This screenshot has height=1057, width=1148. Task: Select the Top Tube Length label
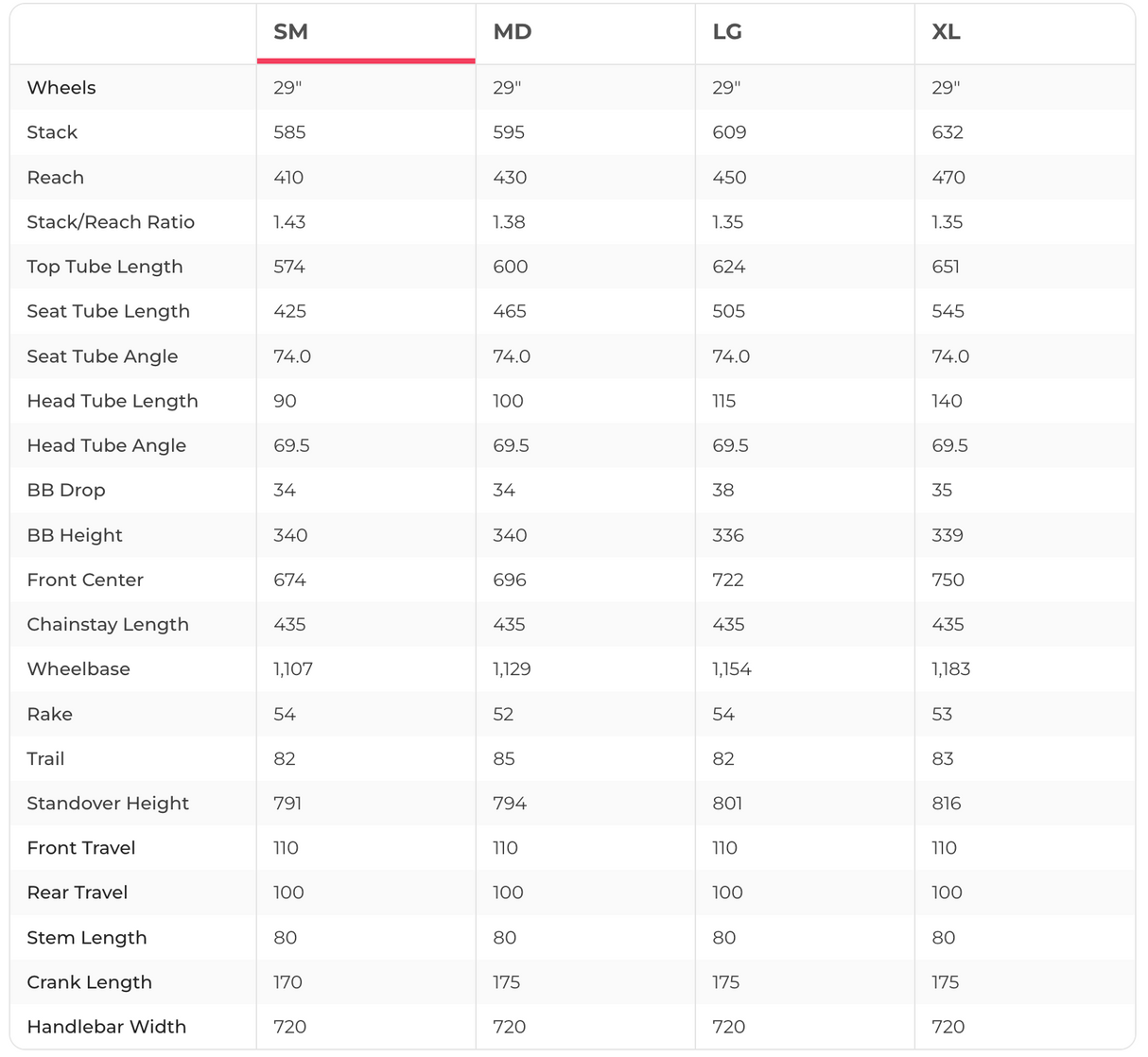point(105,267)
